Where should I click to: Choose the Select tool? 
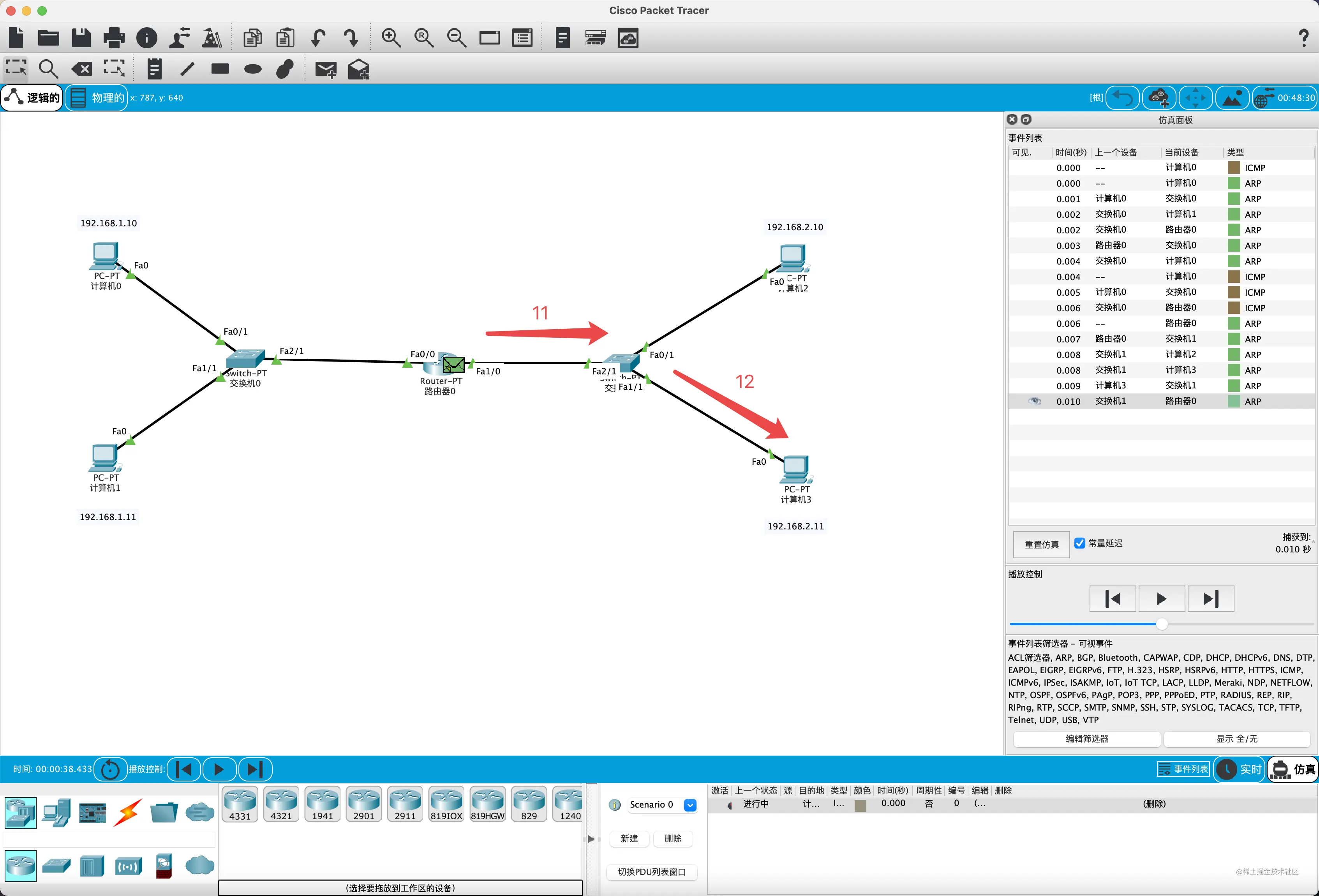(x=16, y=69)
